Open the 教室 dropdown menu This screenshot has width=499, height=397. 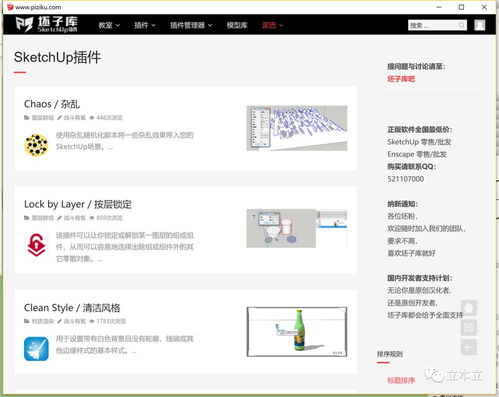point(109,25)
